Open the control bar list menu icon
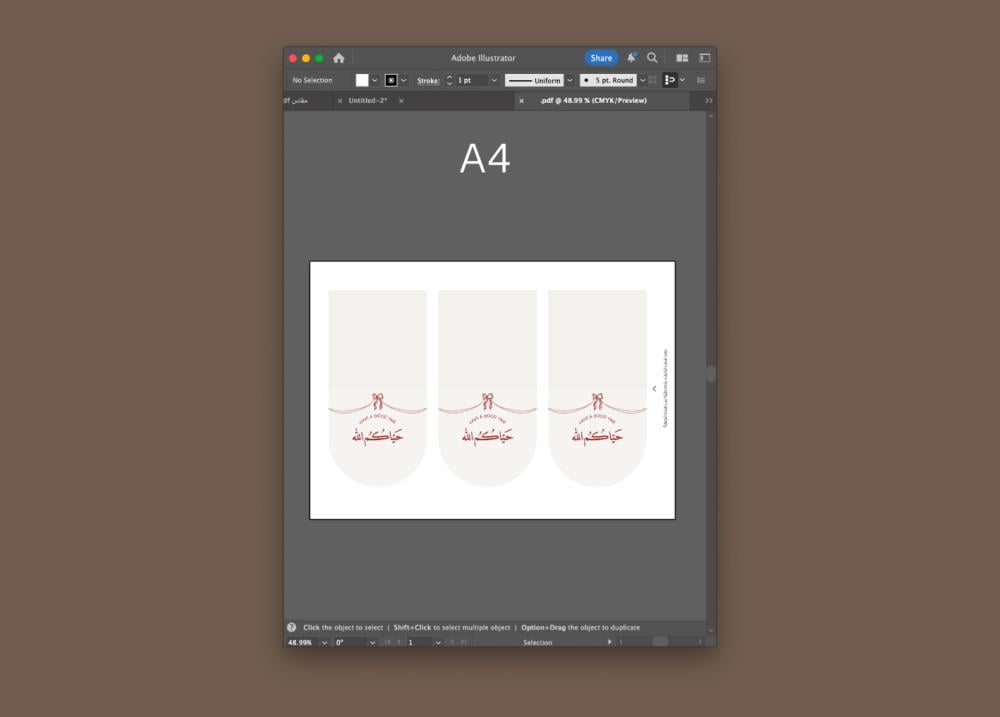1000x717 pixels. point(701,80)
